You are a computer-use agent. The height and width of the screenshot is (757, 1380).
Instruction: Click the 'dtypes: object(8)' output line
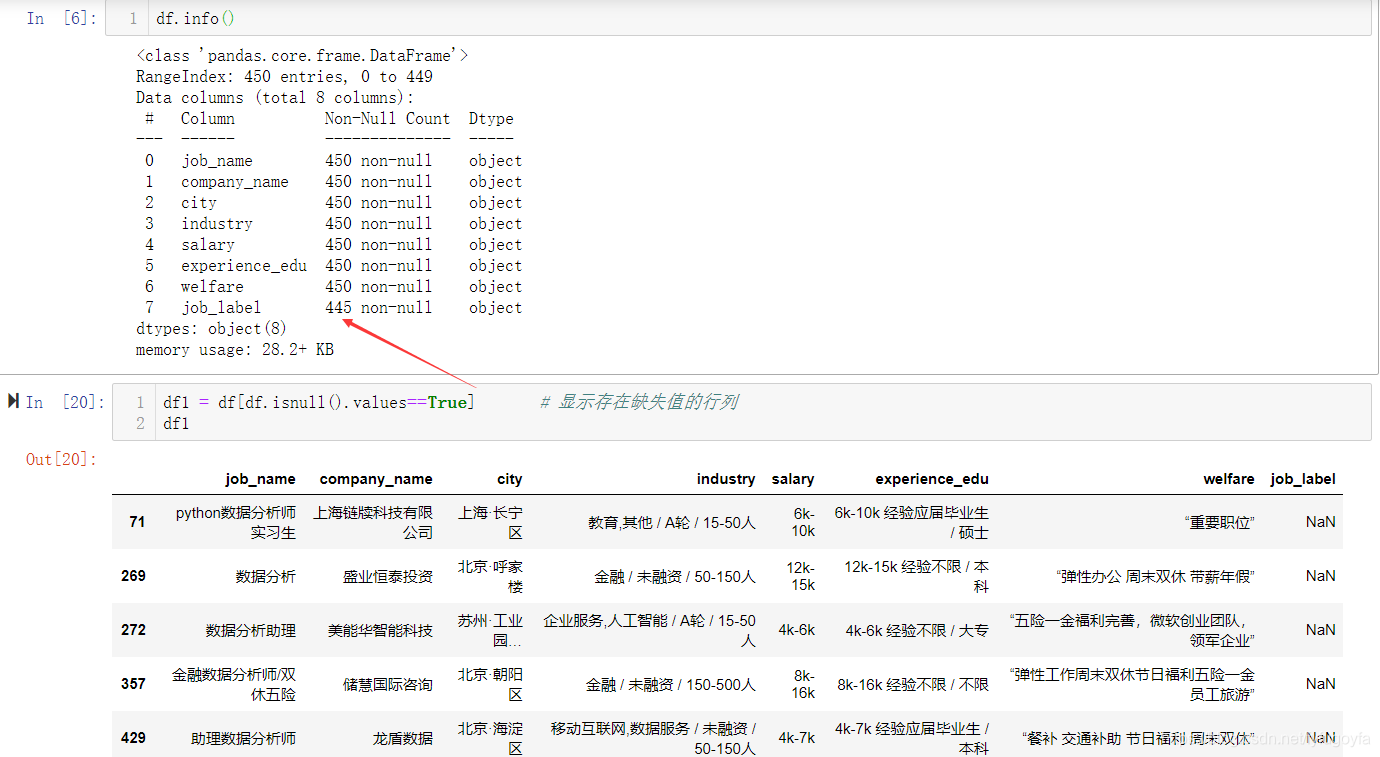coord(211,328)
